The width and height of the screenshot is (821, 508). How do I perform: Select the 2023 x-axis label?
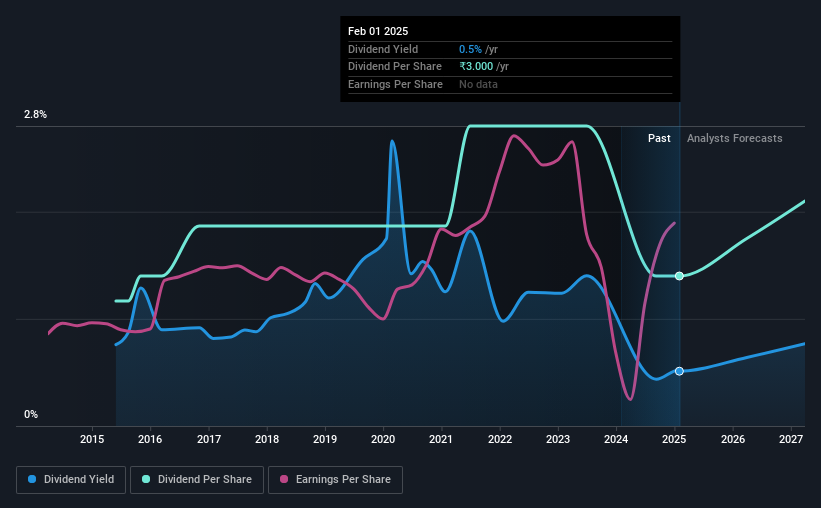pyautogui.click(x=558, y=439)
